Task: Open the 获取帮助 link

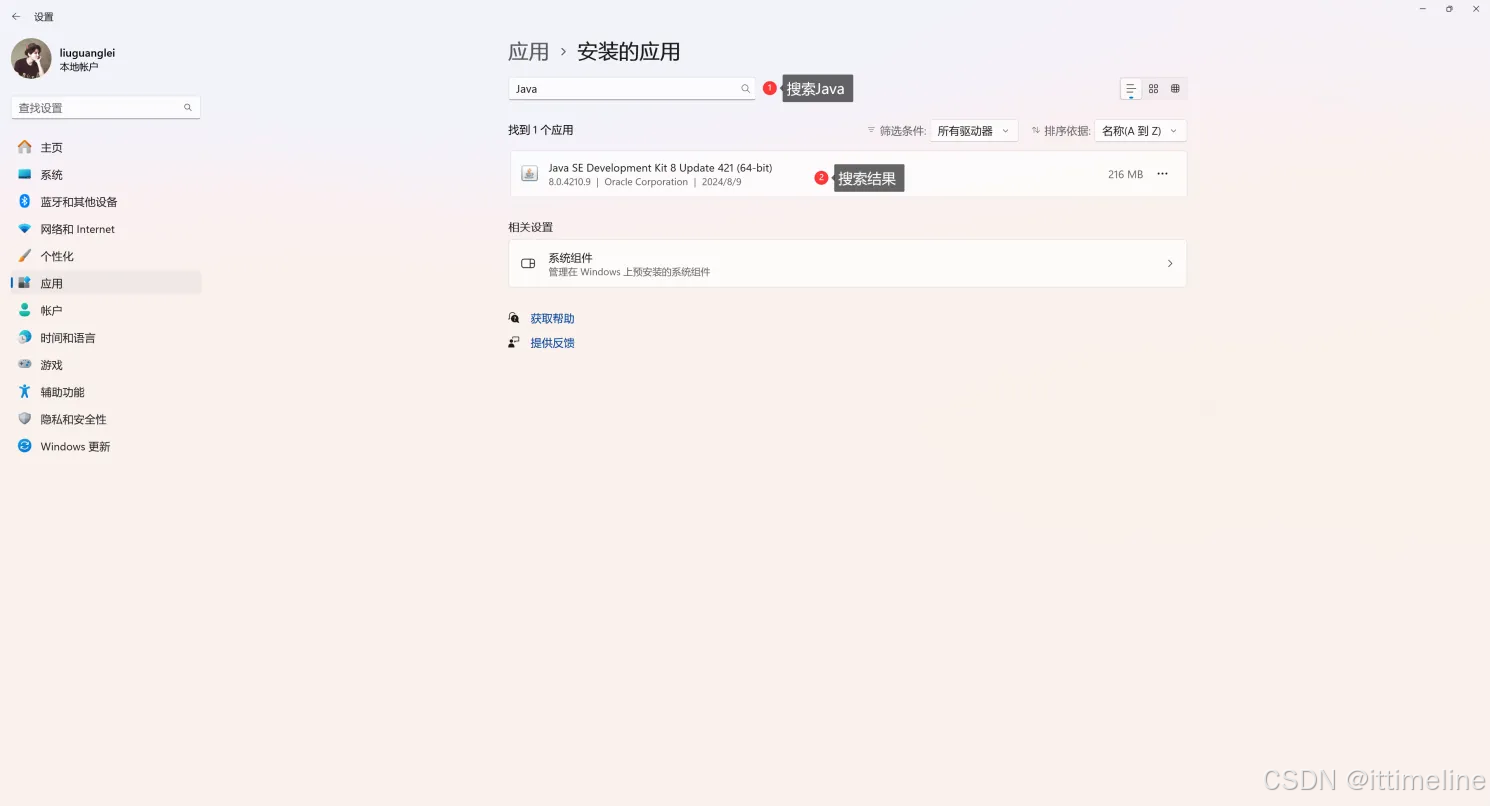Action: click(552, 319)
